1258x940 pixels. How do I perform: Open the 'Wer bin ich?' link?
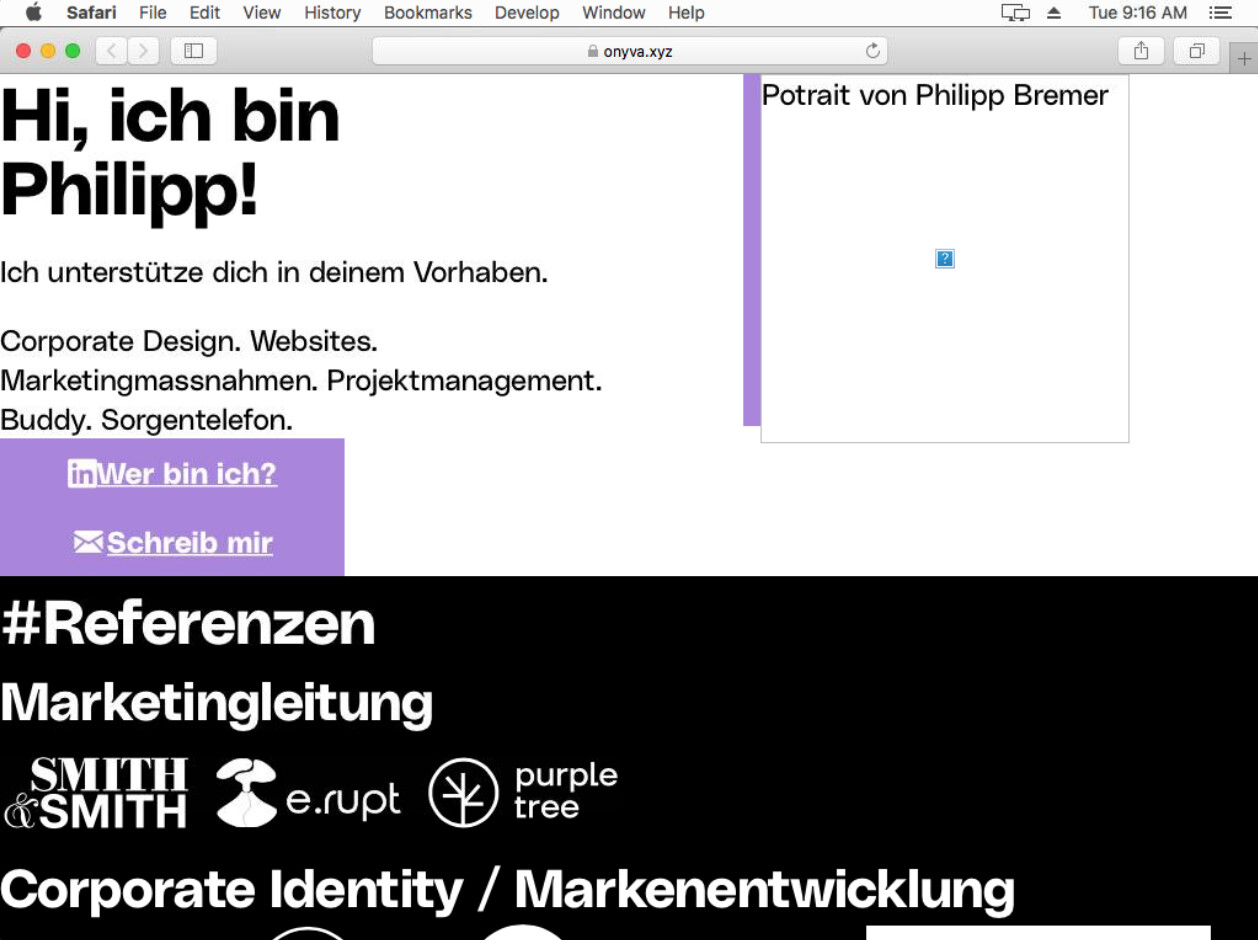pyautogui.click(x=187, y=474)
